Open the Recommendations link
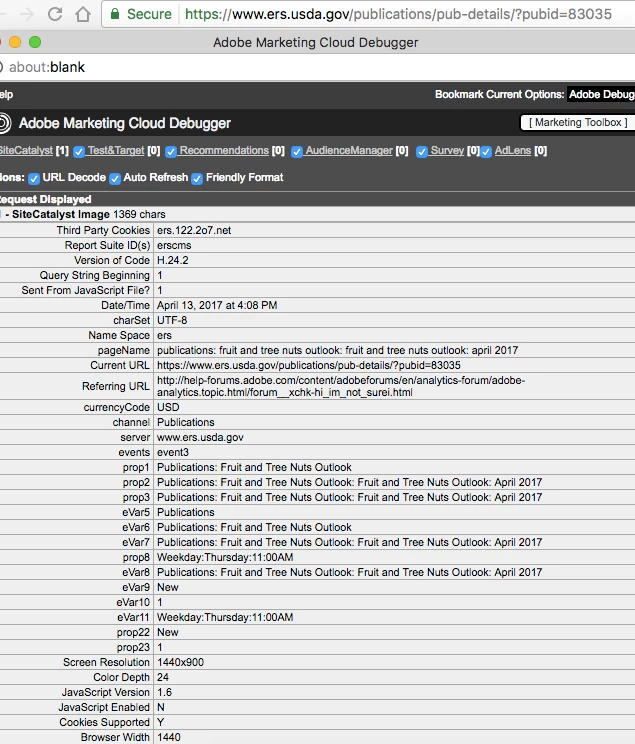The width and height of the screenshot is (635, 744). tap(224, 150)
